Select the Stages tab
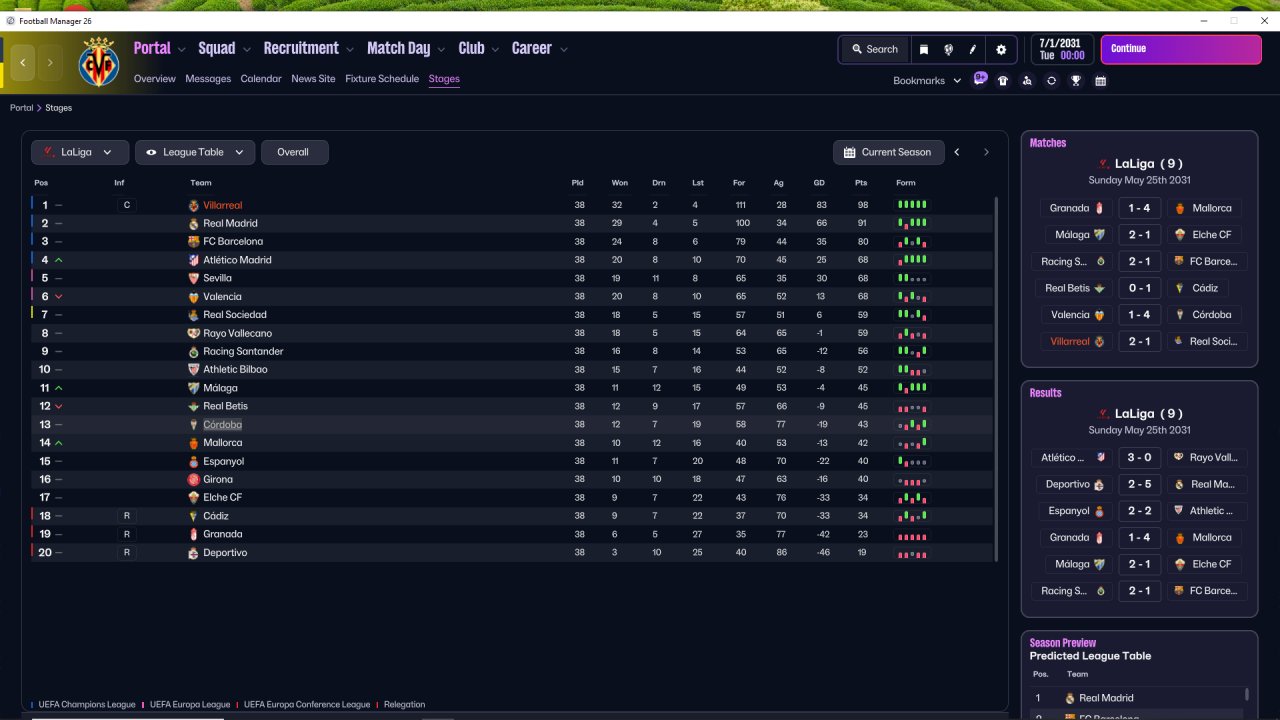This screenshot has height=720, width=1280. tap(444, 79)
